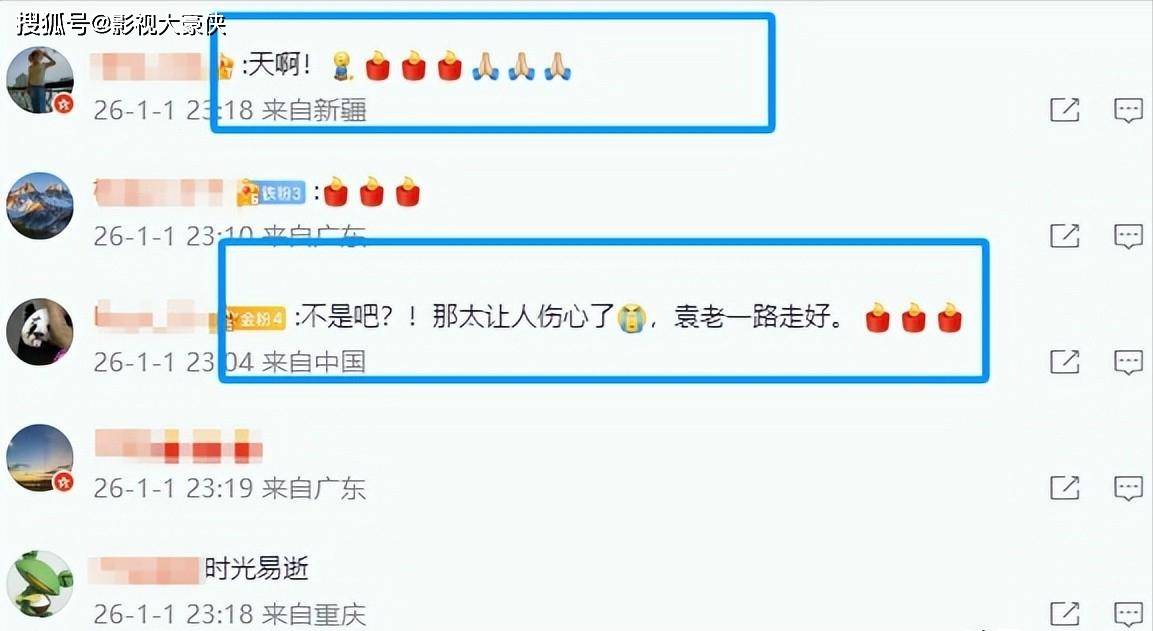Click the 铁粉3 fan badge
The width and height of the screenshot is (1153, 631).
click(x=271, y=193)
